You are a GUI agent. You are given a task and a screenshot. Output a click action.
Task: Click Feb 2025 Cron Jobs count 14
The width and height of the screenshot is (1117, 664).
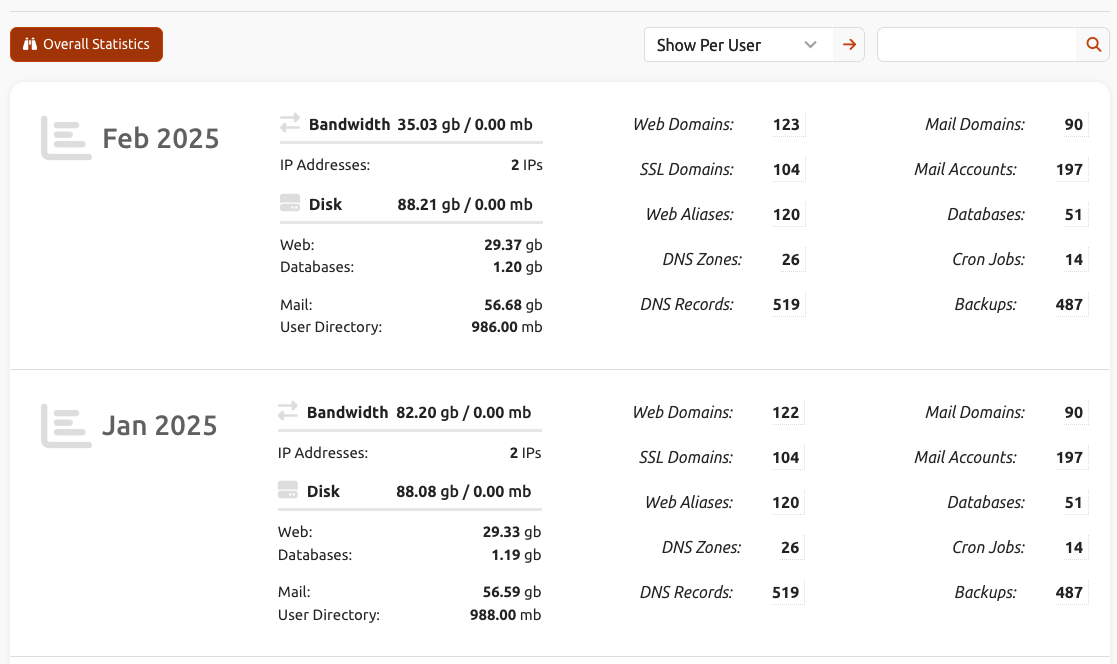click(x=1074, y=259)
